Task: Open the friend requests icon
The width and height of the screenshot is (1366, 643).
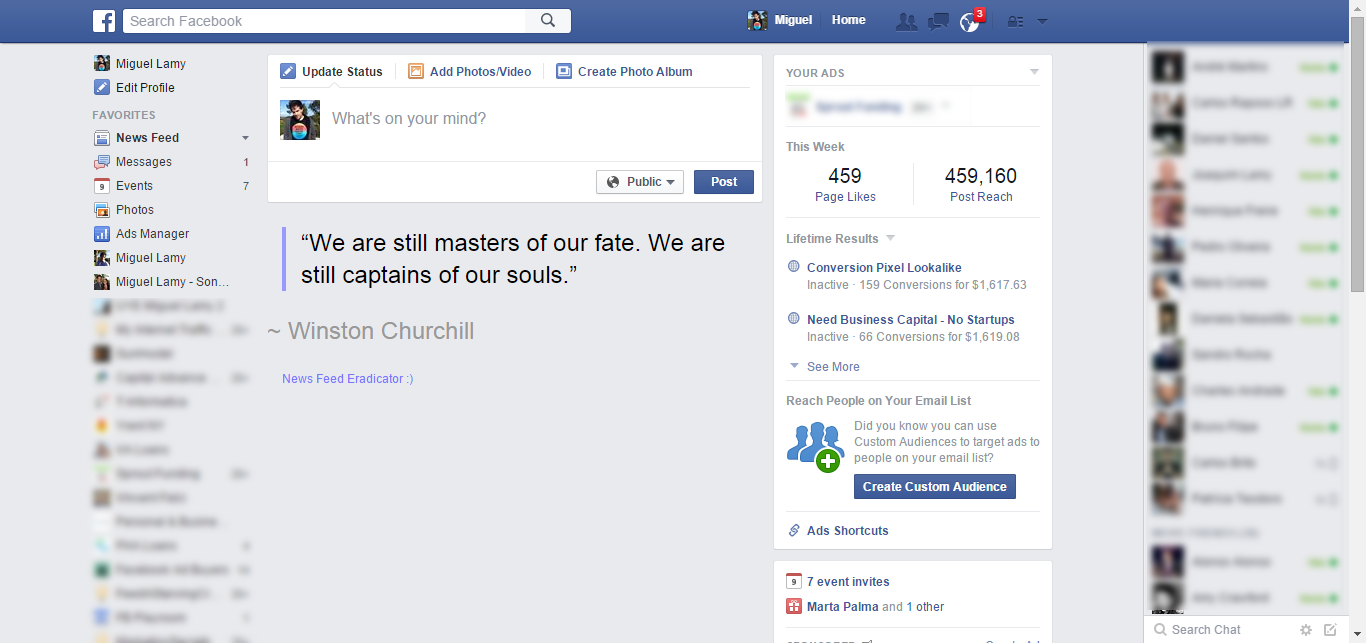Action: pyautogui.click(x=906, y=22)
